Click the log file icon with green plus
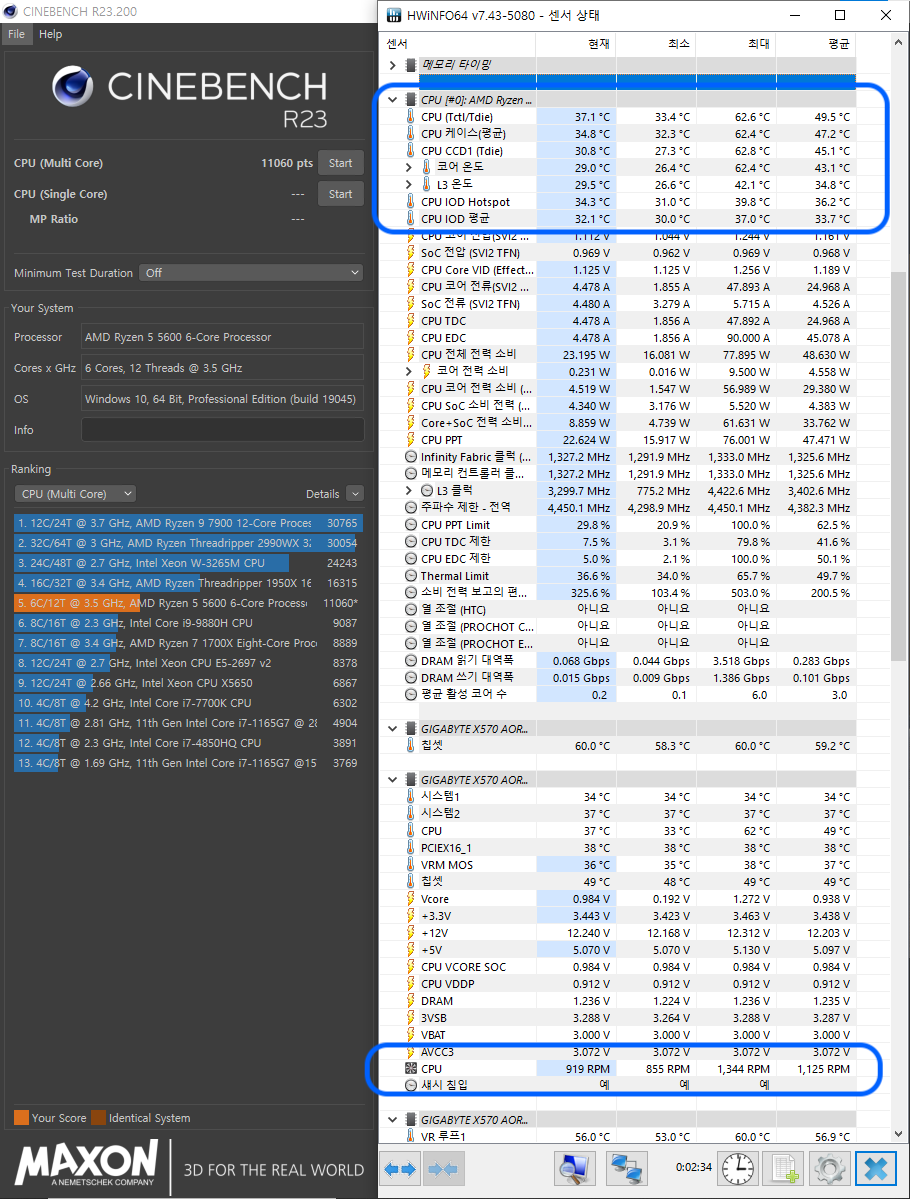 click(784, 1169)
